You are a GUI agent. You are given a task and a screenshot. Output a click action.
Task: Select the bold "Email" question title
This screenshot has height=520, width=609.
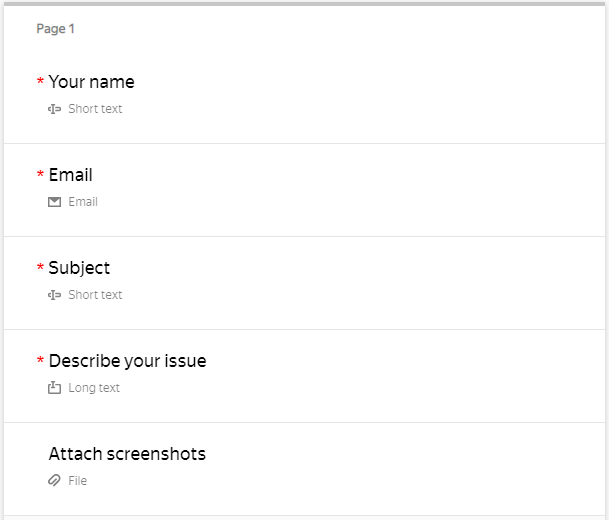[x=70, y=175]
